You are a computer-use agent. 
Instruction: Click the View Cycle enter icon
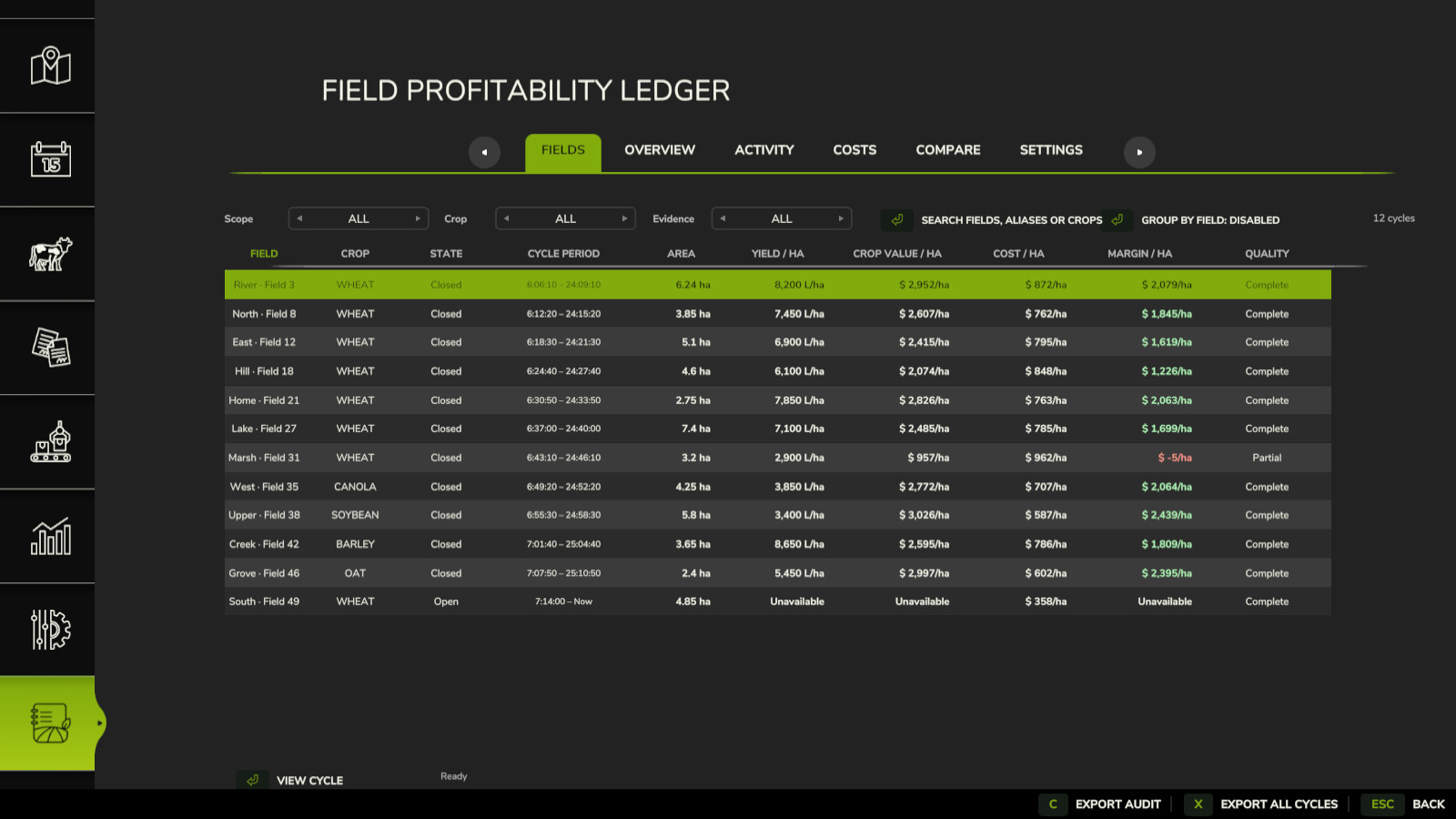[253, 780]
